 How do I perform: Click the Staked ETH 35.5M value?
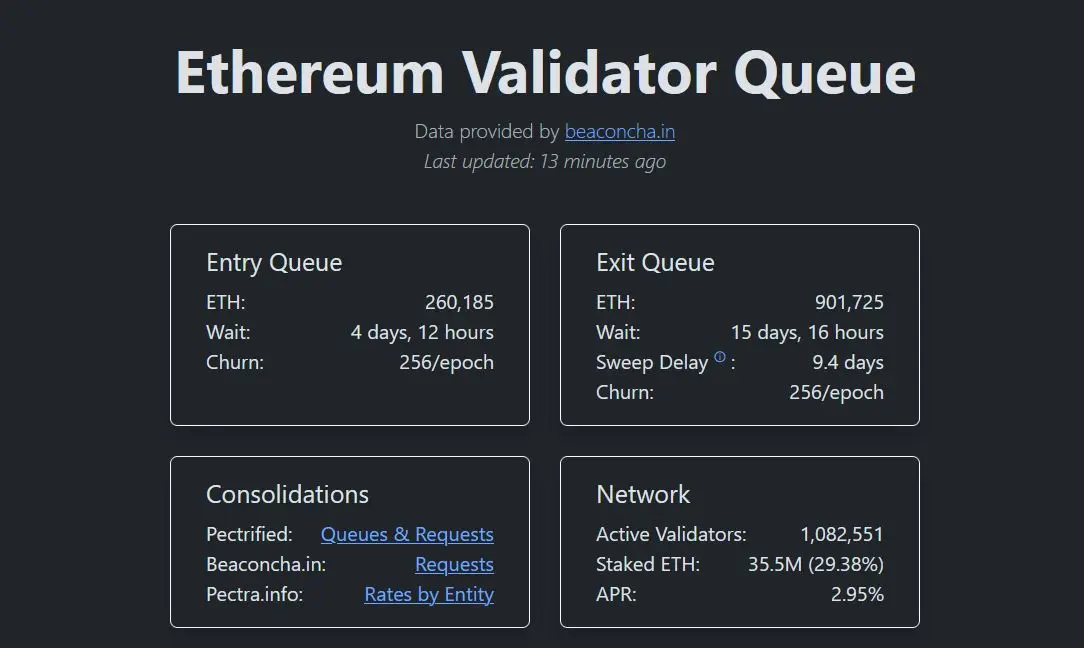click(816, 564)
